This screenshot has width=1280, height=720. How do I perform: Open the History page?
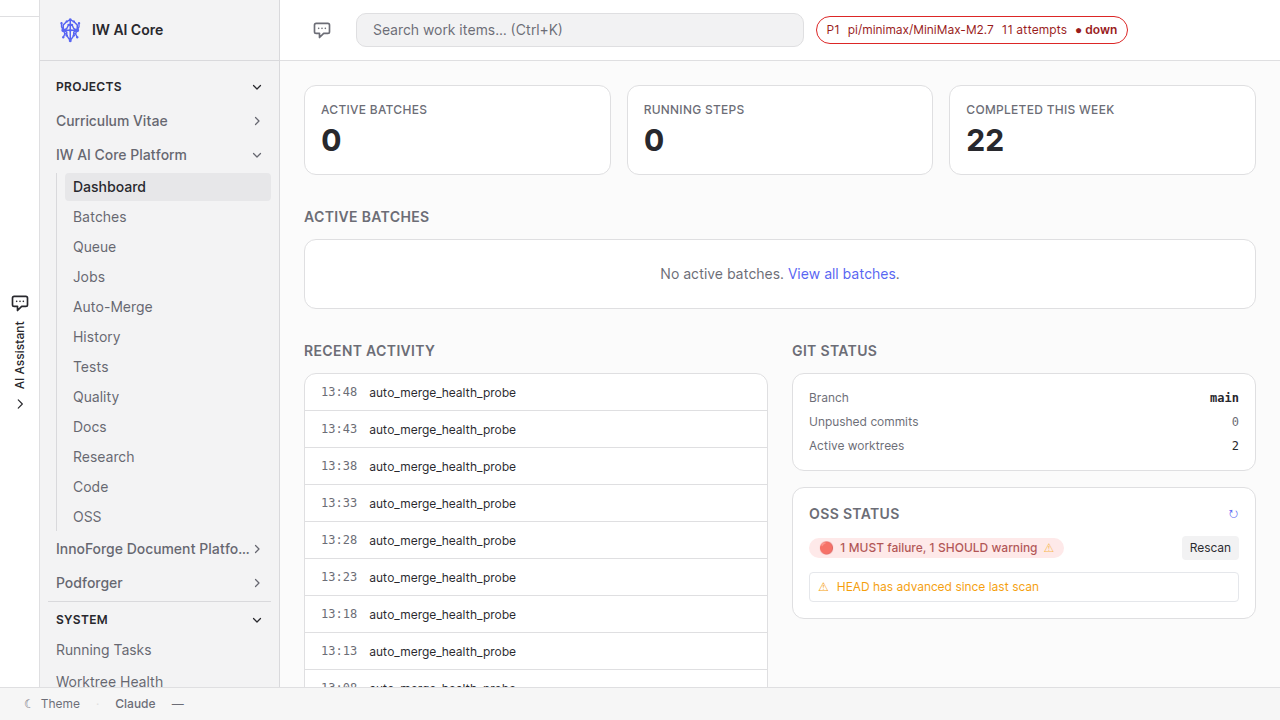(x=168, y=337)
